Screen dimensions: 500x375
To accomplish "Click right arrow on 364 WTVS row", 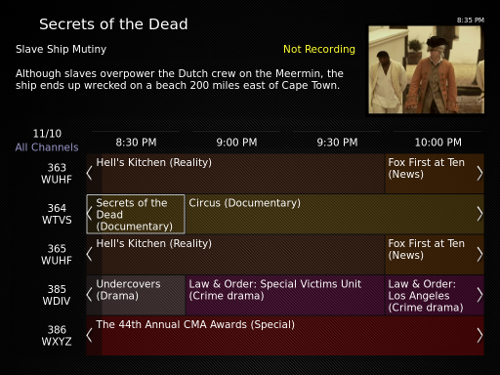I will coord(480,214).
